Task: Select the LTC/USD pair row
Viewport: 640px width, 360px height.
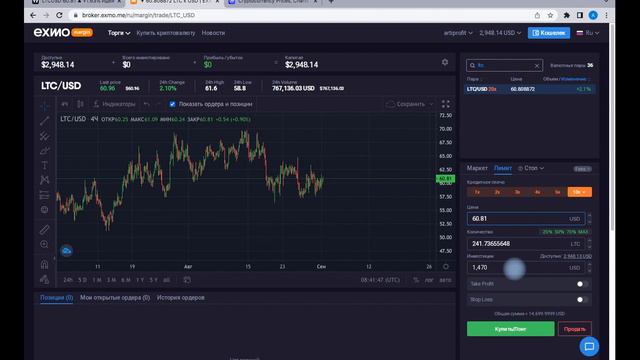Action: (529, 89)
